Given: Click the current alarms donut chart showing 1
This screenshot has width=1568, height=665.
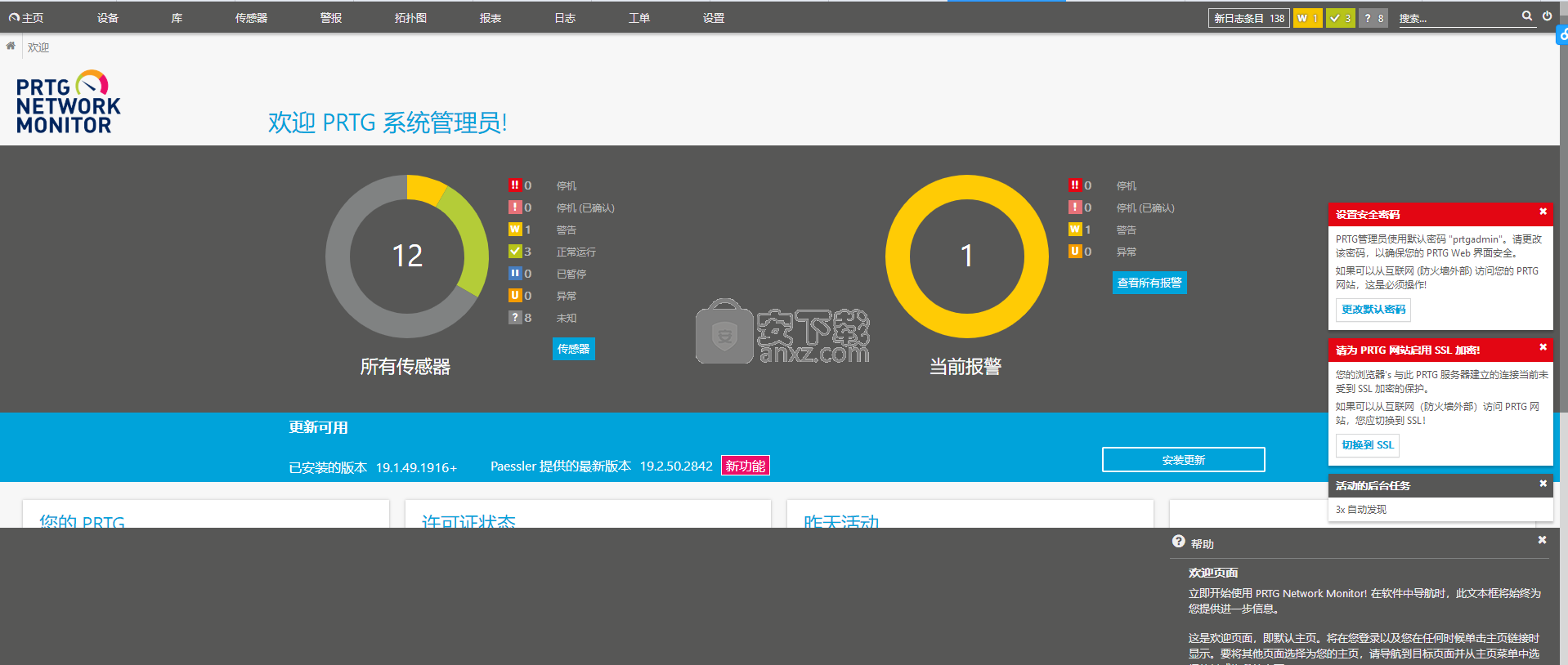Looking at the screenshot, I should (966, 256).
